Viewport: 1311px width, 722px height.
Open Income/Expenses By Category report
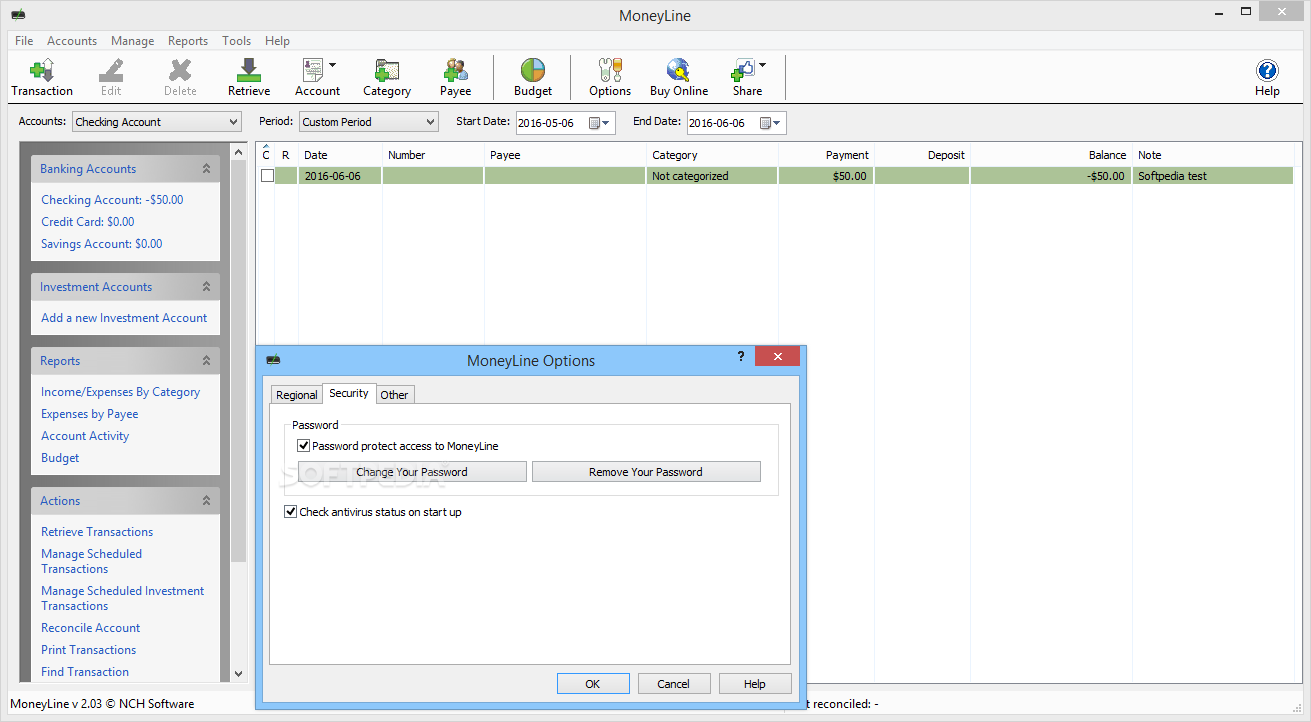pos(120,392)
